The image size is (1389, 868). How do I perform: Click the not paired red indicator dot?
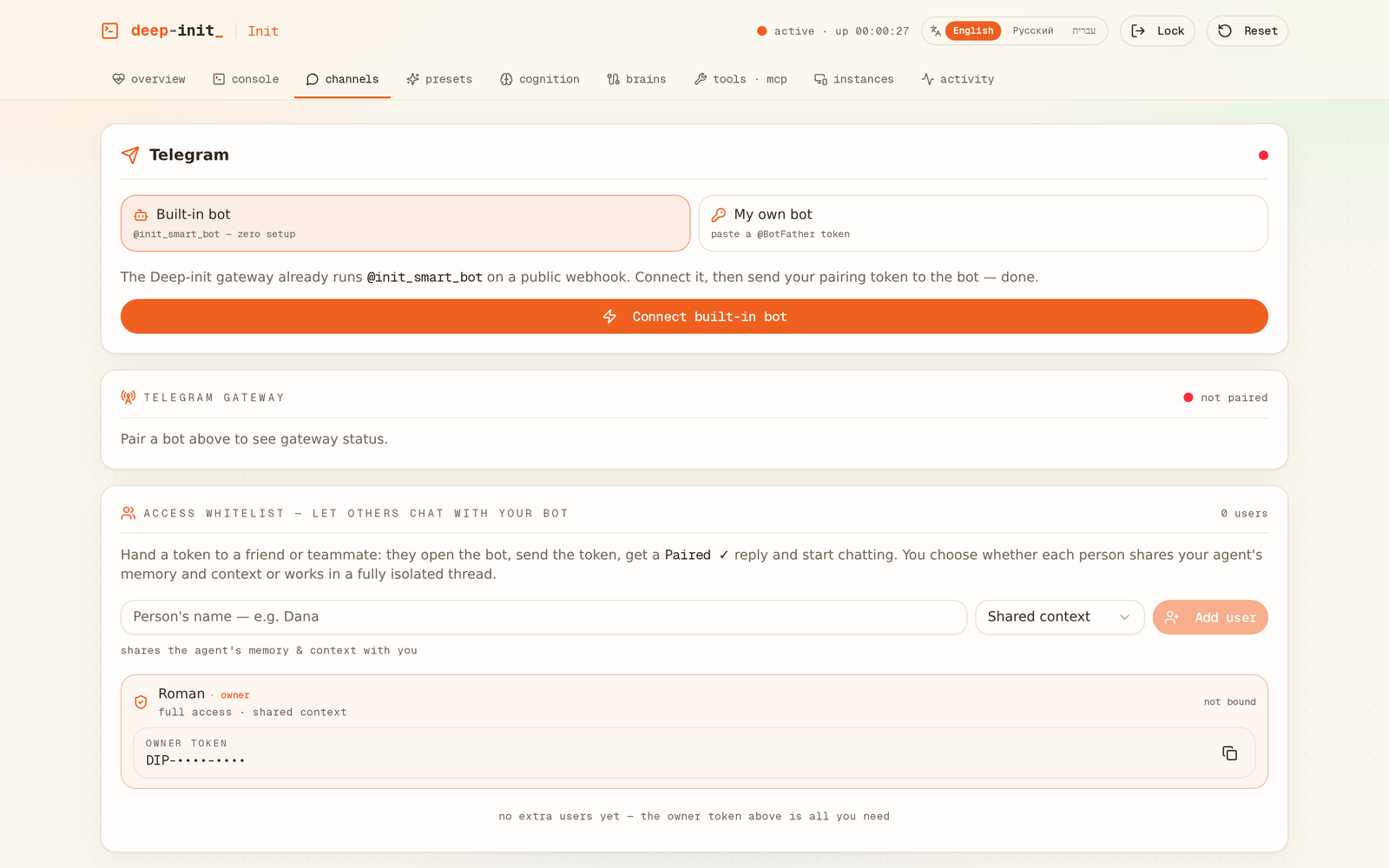tap(1188, 398)
